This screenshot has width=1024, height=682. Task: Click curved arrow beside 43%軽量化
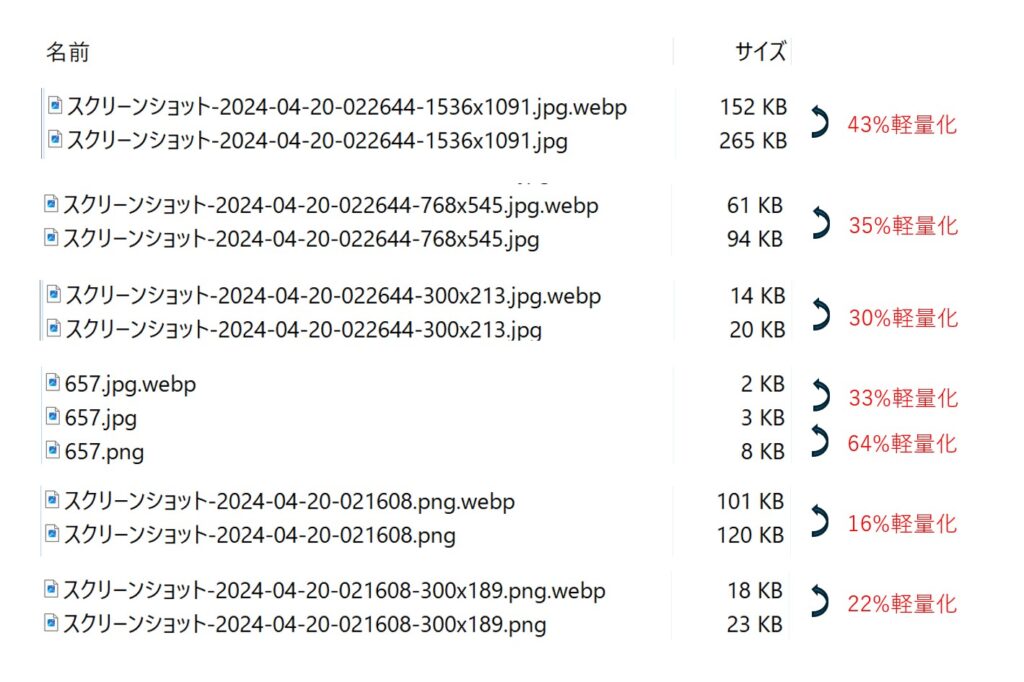pyautogui.click(x=819, y=122)
